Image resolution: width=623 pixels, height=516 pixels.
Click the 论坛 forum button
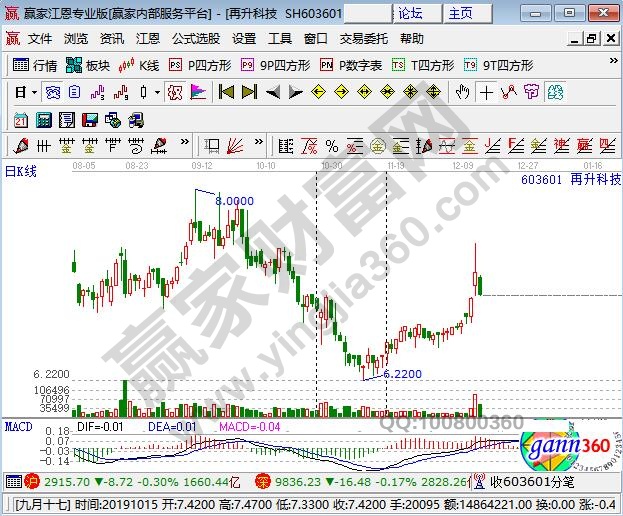(x=411, y=13)
